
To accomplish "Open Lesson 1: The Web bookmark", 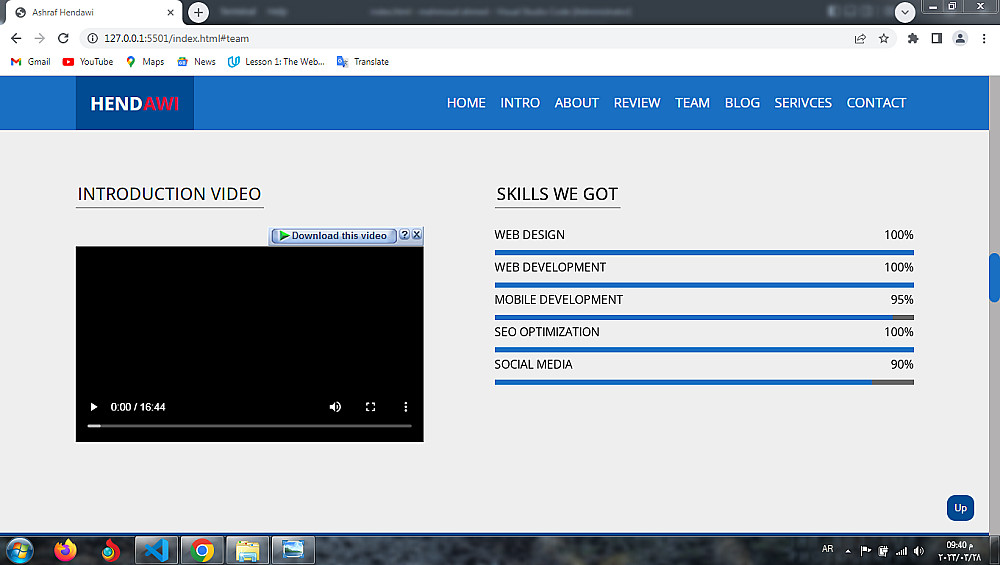I will (x=276, y=62).
